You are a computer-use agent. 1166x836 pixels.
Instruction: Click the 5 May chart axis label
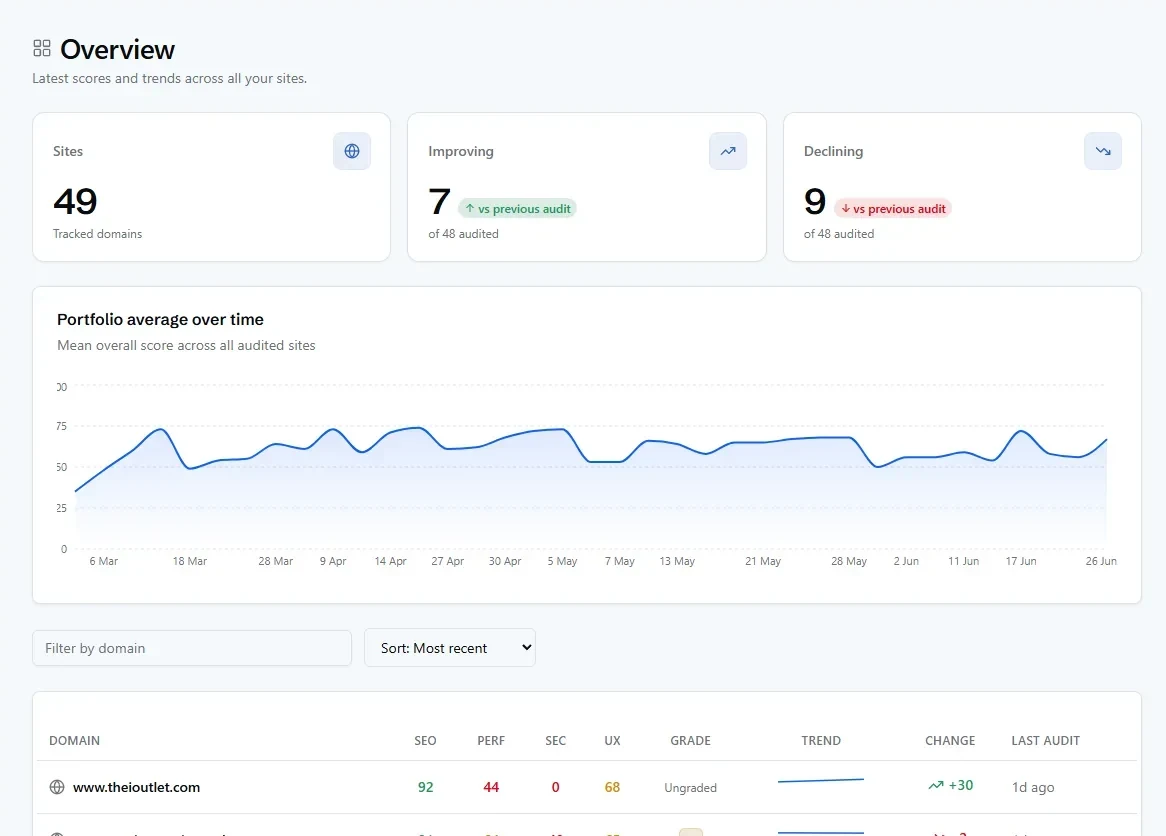(x=562, y=561)
